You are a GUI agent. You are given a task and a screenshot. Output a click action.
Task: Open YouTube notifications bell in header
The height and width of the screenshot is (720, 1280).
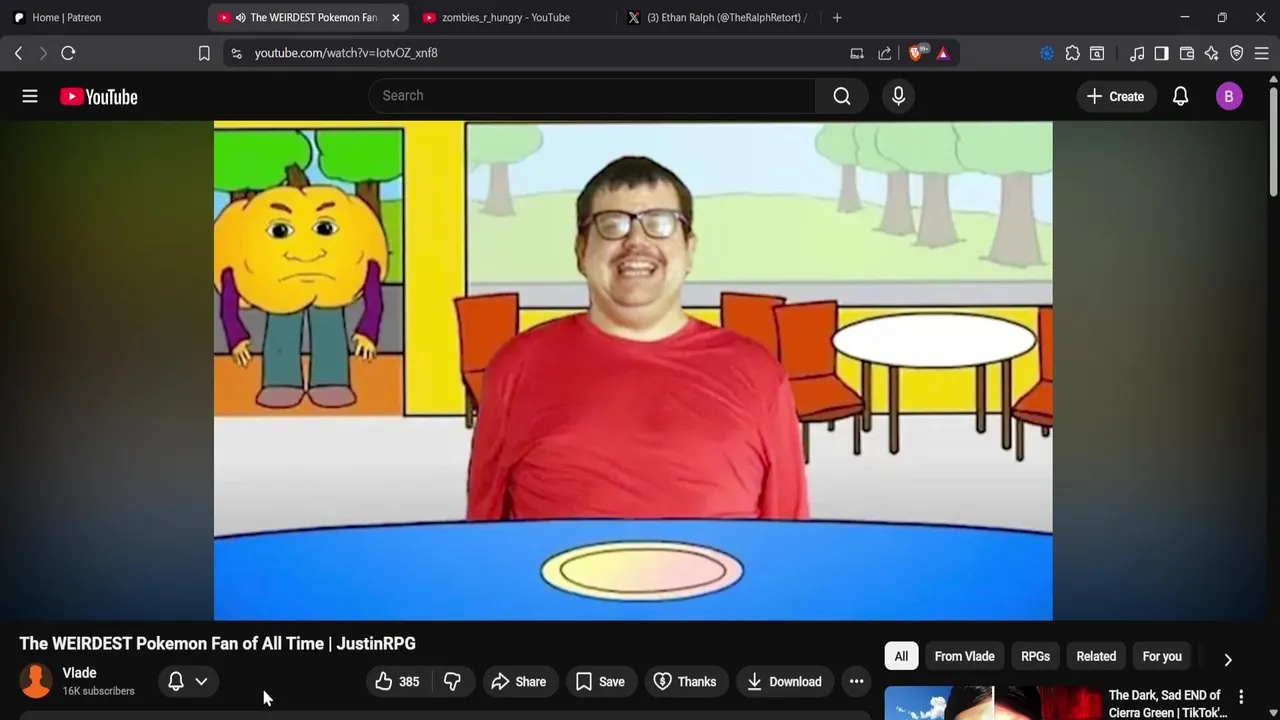coord(1180,96)
